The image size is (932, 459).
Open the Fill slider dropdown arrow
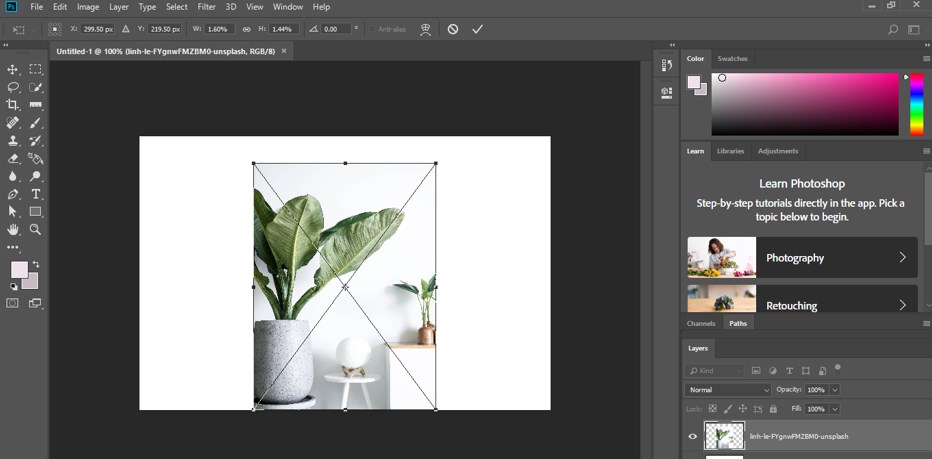click(x=835, y=409)
